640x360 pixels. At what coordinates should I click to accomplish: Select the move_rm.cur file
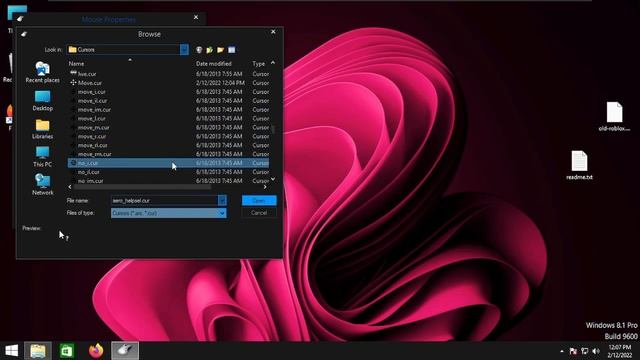(94, 154)
